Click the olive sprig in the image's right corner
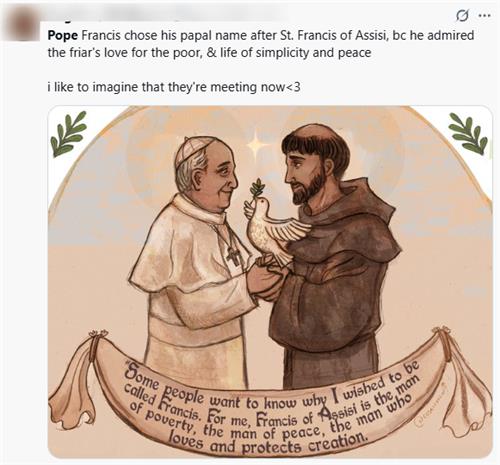 [x=468, y=133]
